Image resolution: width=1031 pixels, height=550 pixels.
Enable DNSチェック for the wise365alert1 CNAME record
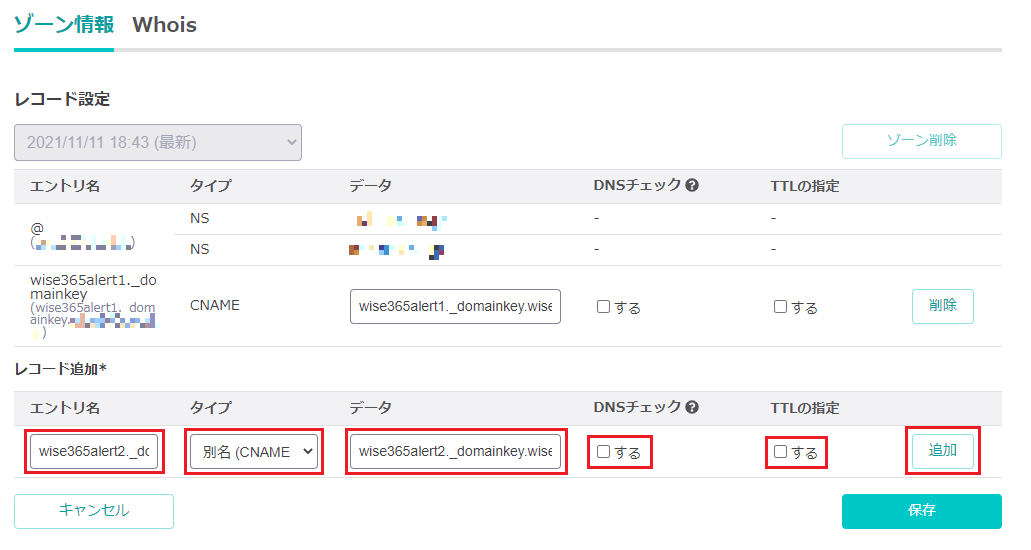(603, 307)
